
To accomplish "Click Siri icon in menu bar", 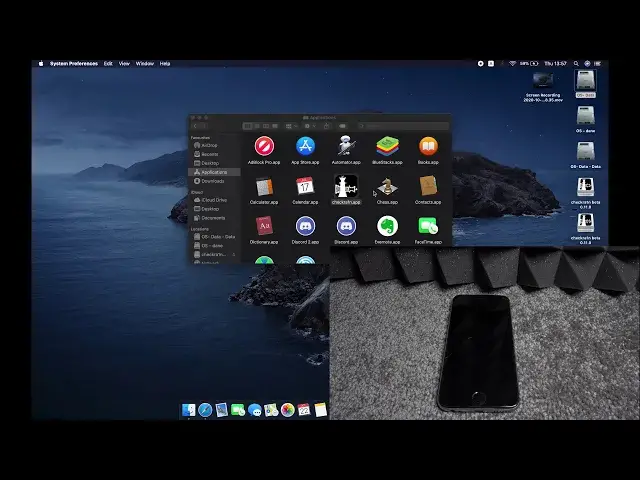I will (x=587, y=64).
